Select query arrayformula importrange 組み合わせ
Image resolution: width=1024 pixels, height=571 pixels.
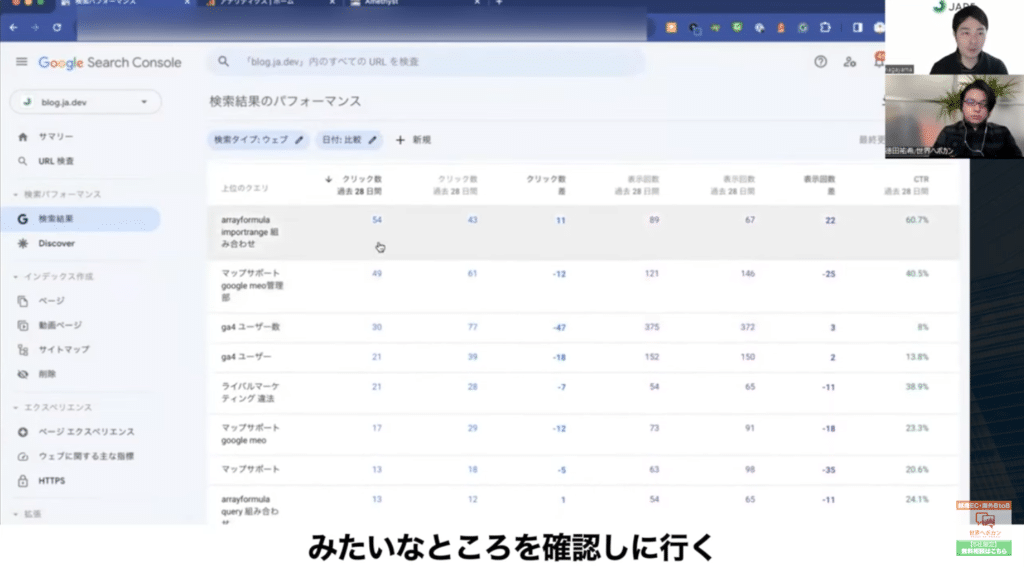coord(250,232)
